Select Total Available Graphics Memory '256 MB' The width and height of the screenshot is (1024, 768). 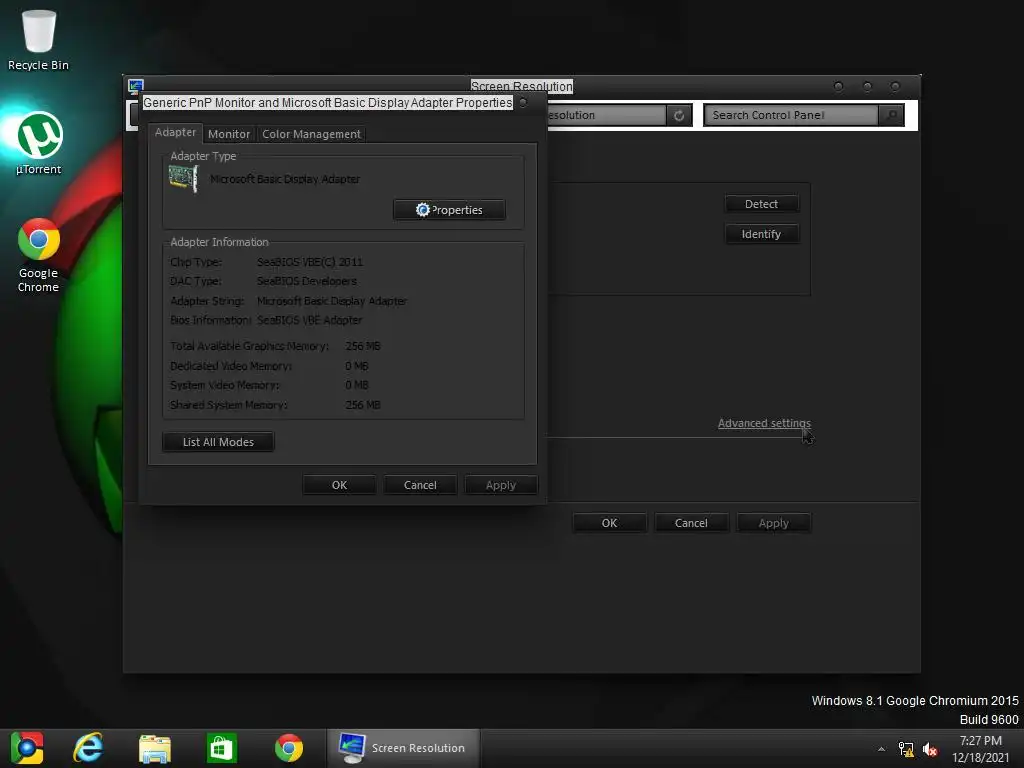[362, 346]
